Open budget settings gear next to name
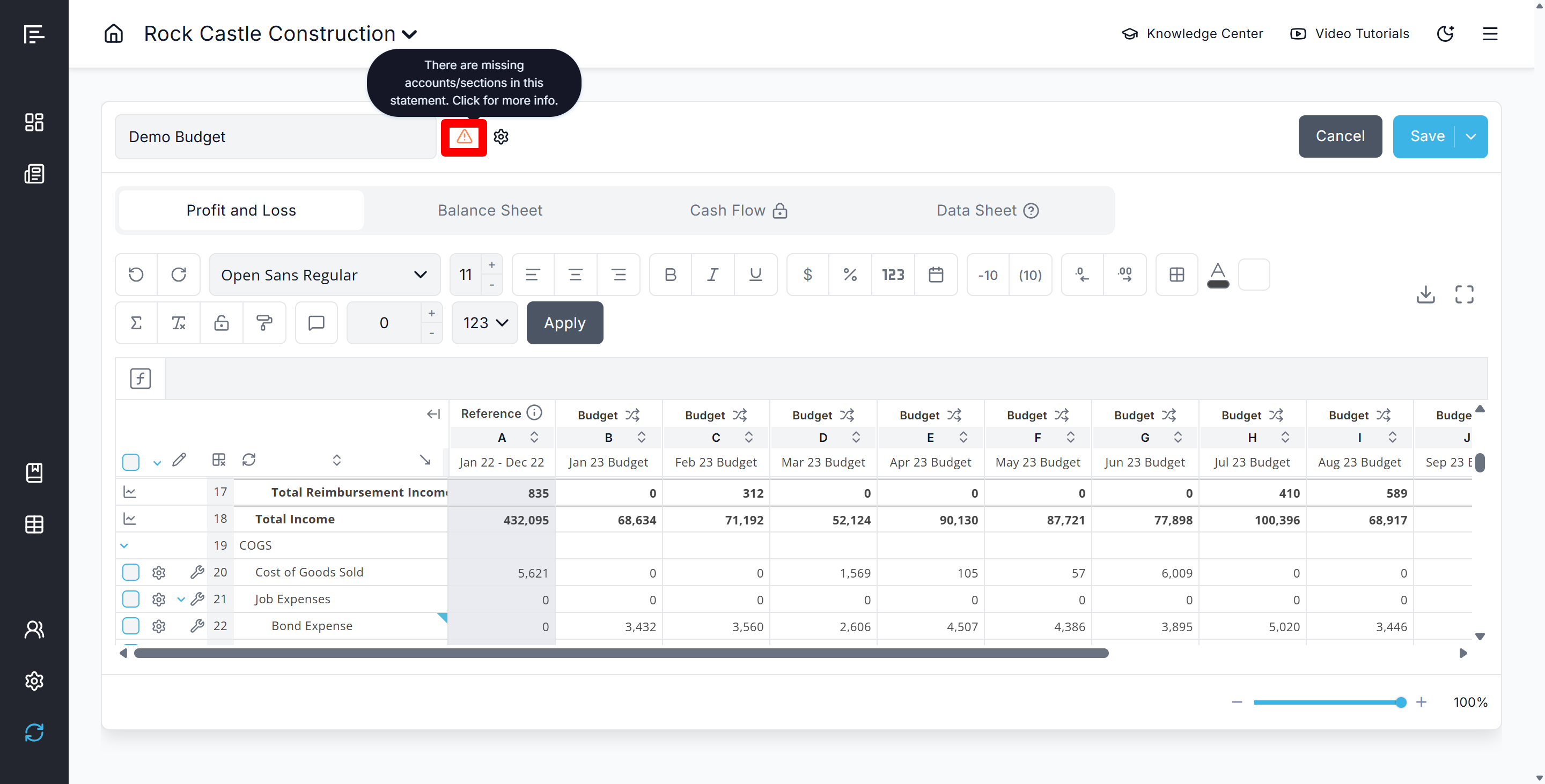Screen dimensions: 1545x784 (501, 137)
